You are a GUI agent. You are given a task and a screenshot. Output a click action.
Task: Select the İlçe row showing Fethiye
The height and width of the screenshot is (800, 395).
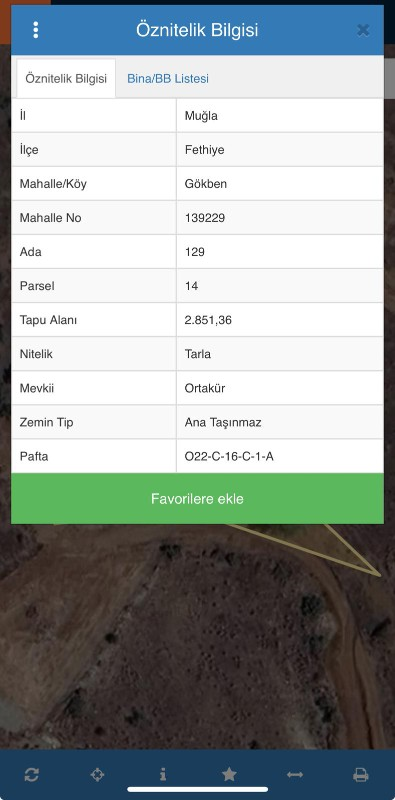pos(198,149)
